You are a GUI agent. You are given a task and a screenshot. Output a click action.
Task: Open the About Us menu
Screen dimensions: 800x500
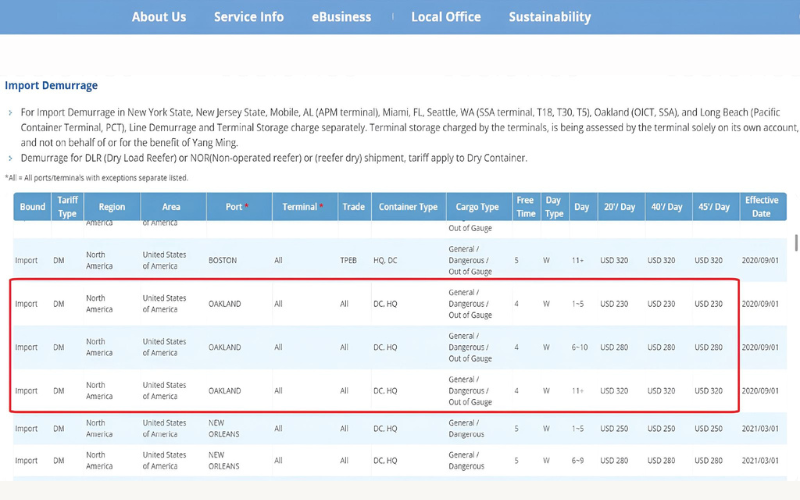158,17
